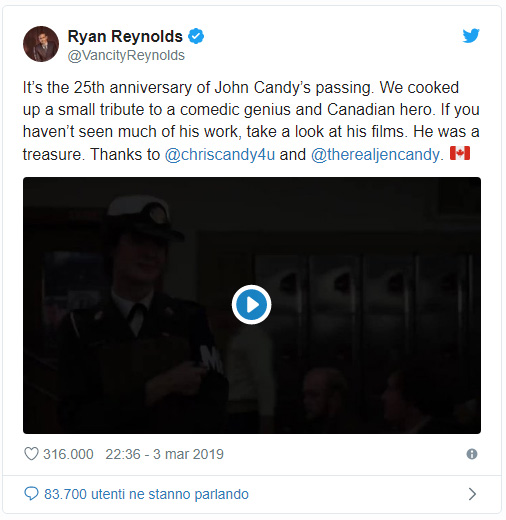Click the Twitter bird logo
Image resolution: width=506 pixels, height=520 pixels.
[x=471, y=36]
